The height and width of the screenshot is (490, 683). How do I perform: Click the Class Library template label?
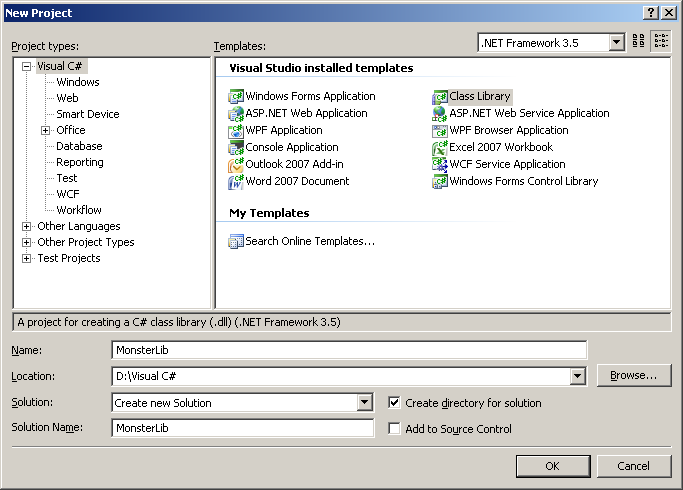click(x=480, y=96)
